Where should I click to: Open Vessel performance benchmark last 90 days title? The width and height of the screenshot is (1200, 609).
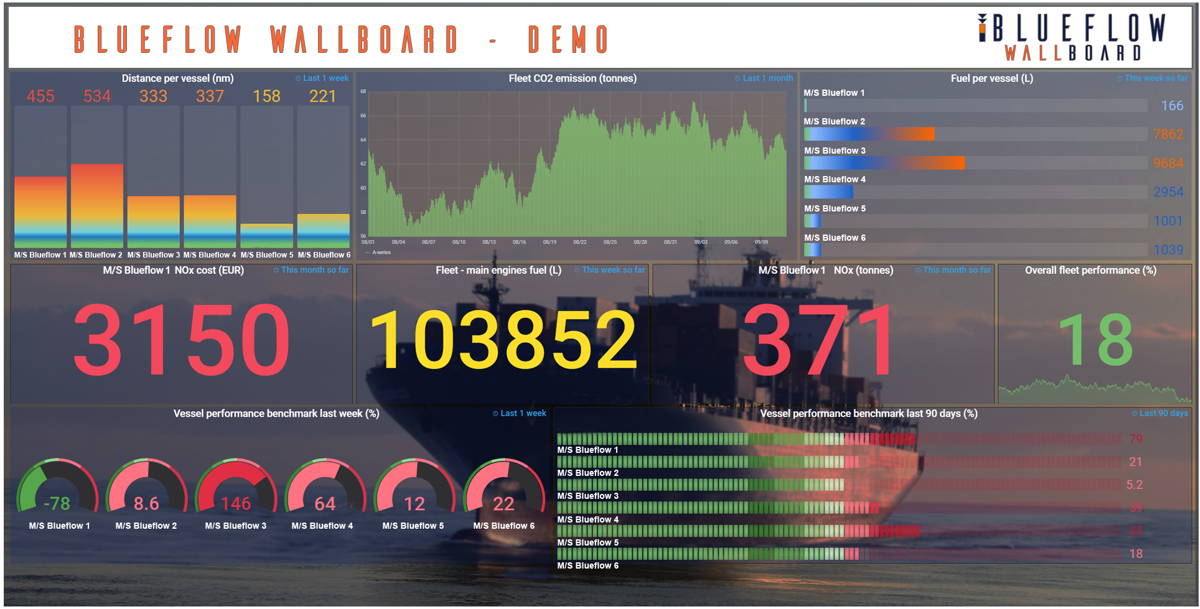[868, 413]
